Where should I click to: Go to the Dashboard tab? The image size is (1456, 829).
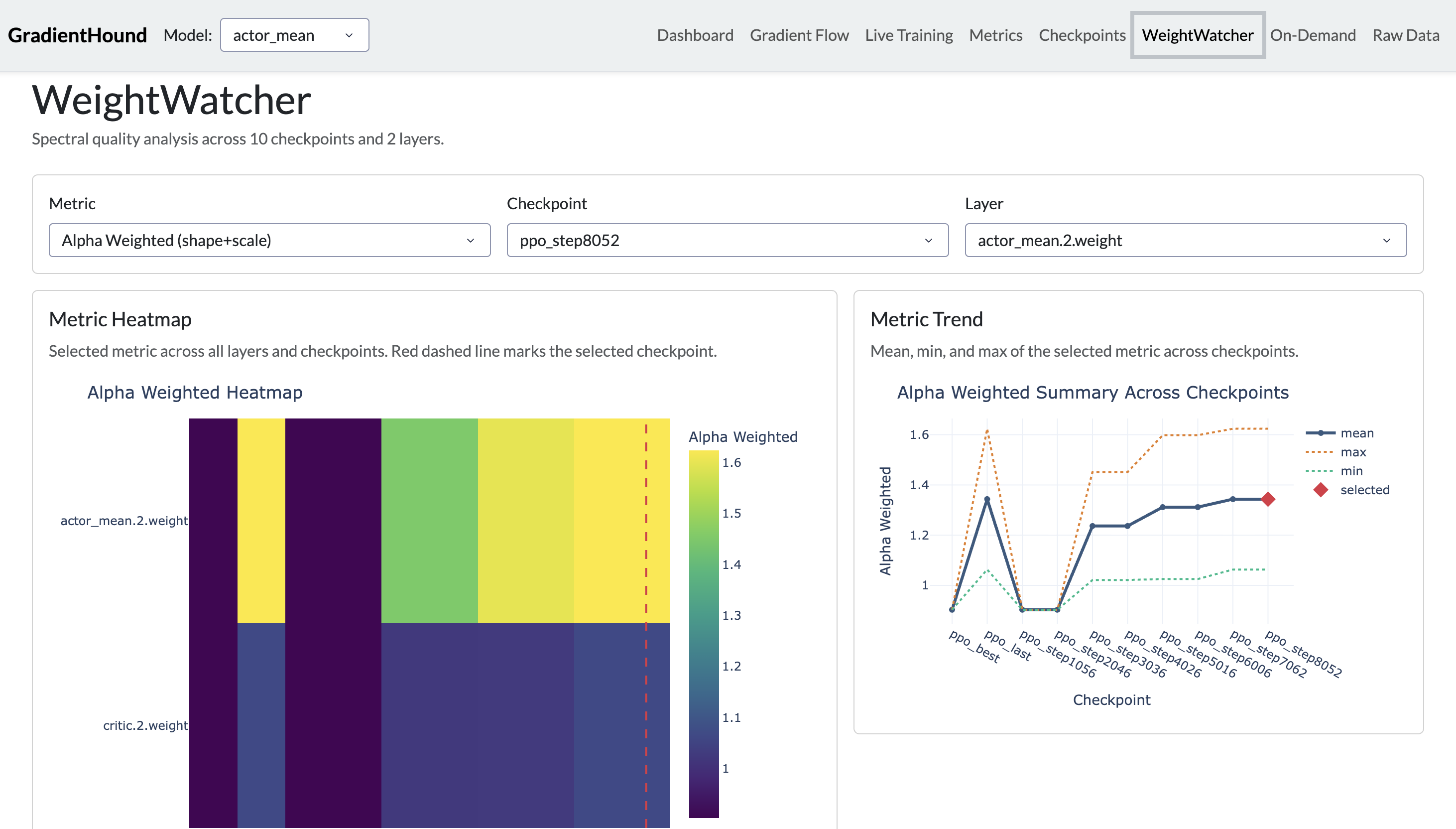695,35
